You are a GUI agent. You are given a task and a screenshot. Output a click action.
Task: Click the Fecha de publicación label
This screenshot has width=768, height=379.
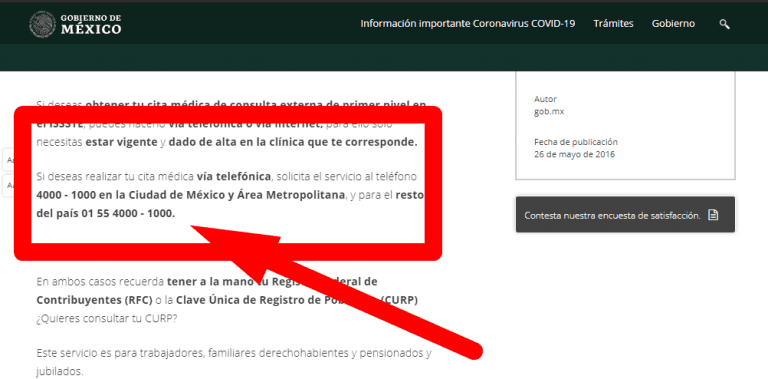click(576, 142)
